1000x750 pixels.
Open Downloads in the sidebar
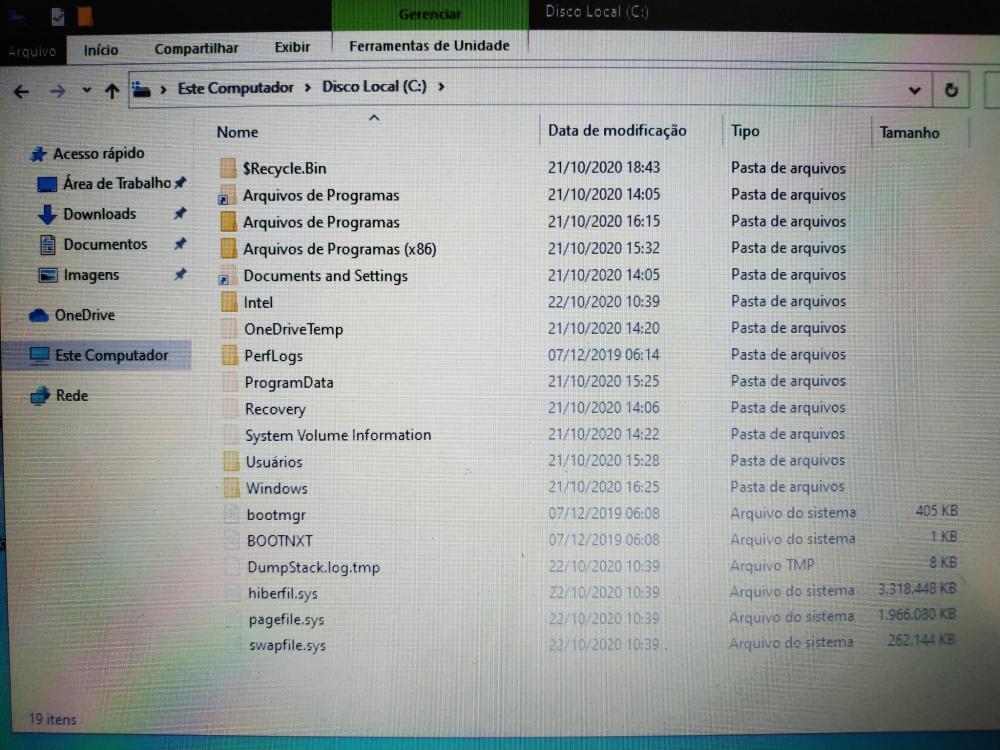(x=99, y=214)
